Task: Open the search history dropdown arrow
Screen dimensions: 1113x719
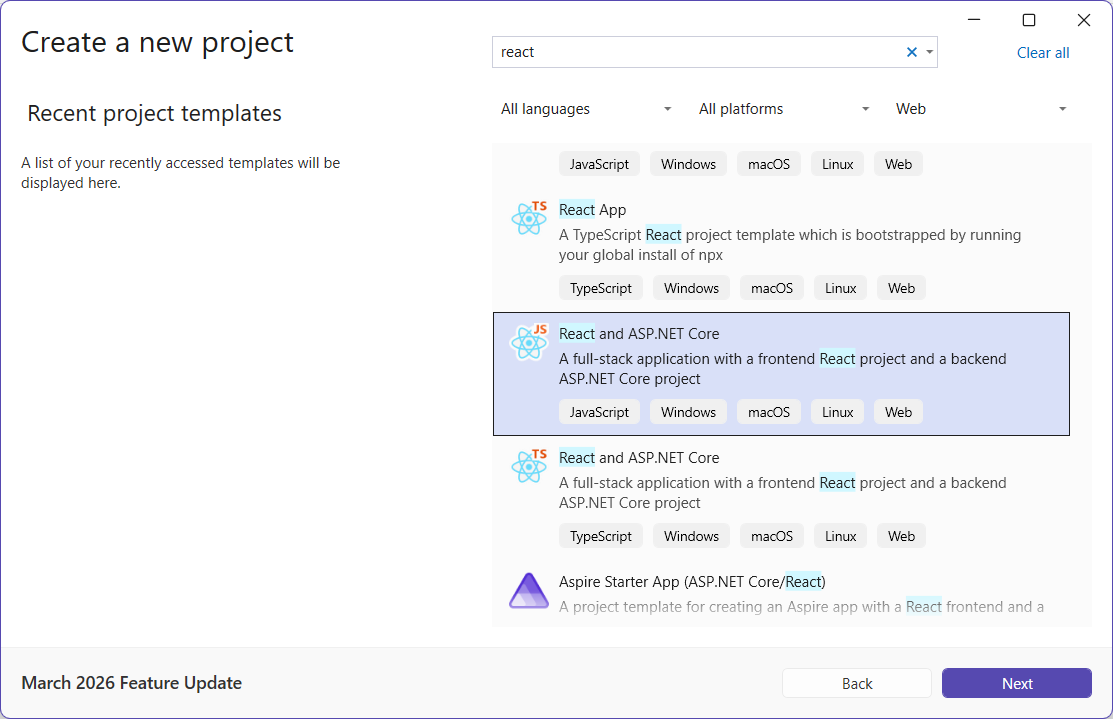Action: (x=929, y=52)
